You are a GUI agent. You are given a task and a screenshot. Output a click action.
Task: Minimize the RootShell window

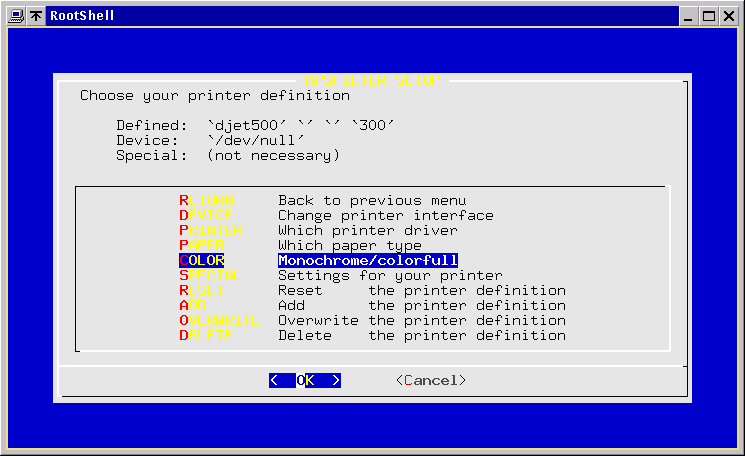click(689, 16)
